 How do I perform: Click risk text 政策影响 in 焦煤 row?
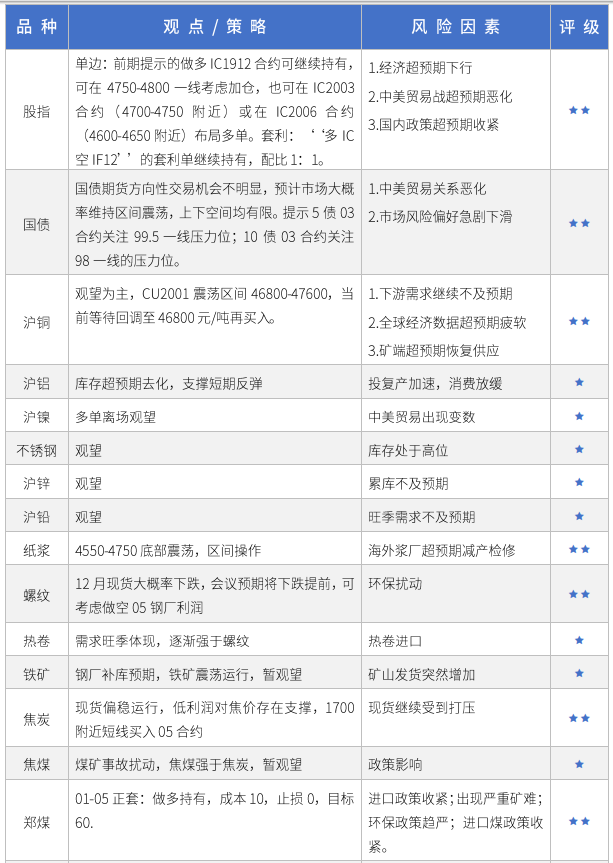point(395,764)
